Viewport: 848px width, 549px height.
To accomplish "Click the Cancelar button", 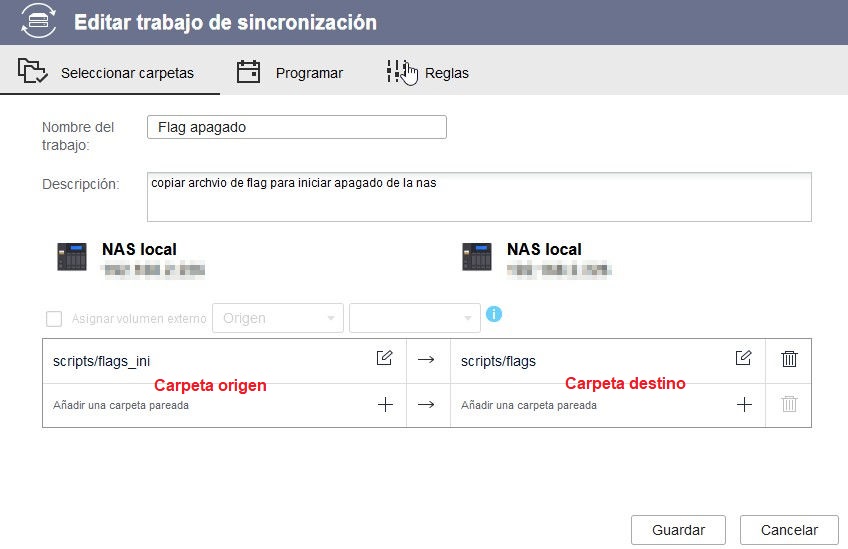I will point(788,530).
